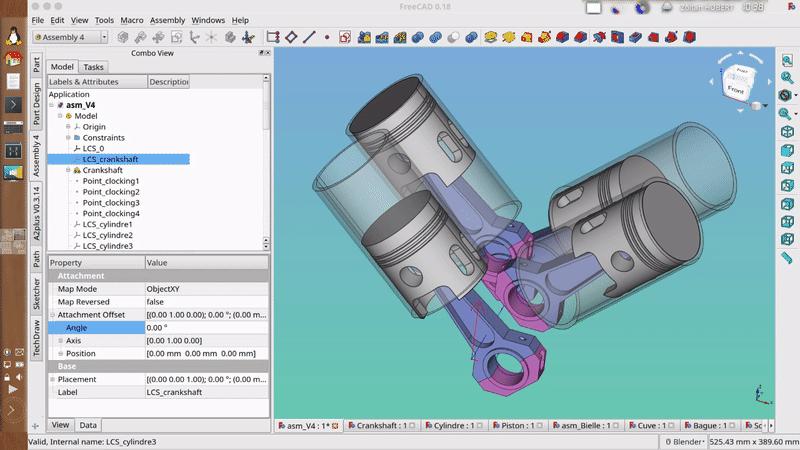The height and width of the screenshot is (450, 800).
Task: Click the measure distance ruler icon
Action: pyautogui.click(x=787, y=258)
